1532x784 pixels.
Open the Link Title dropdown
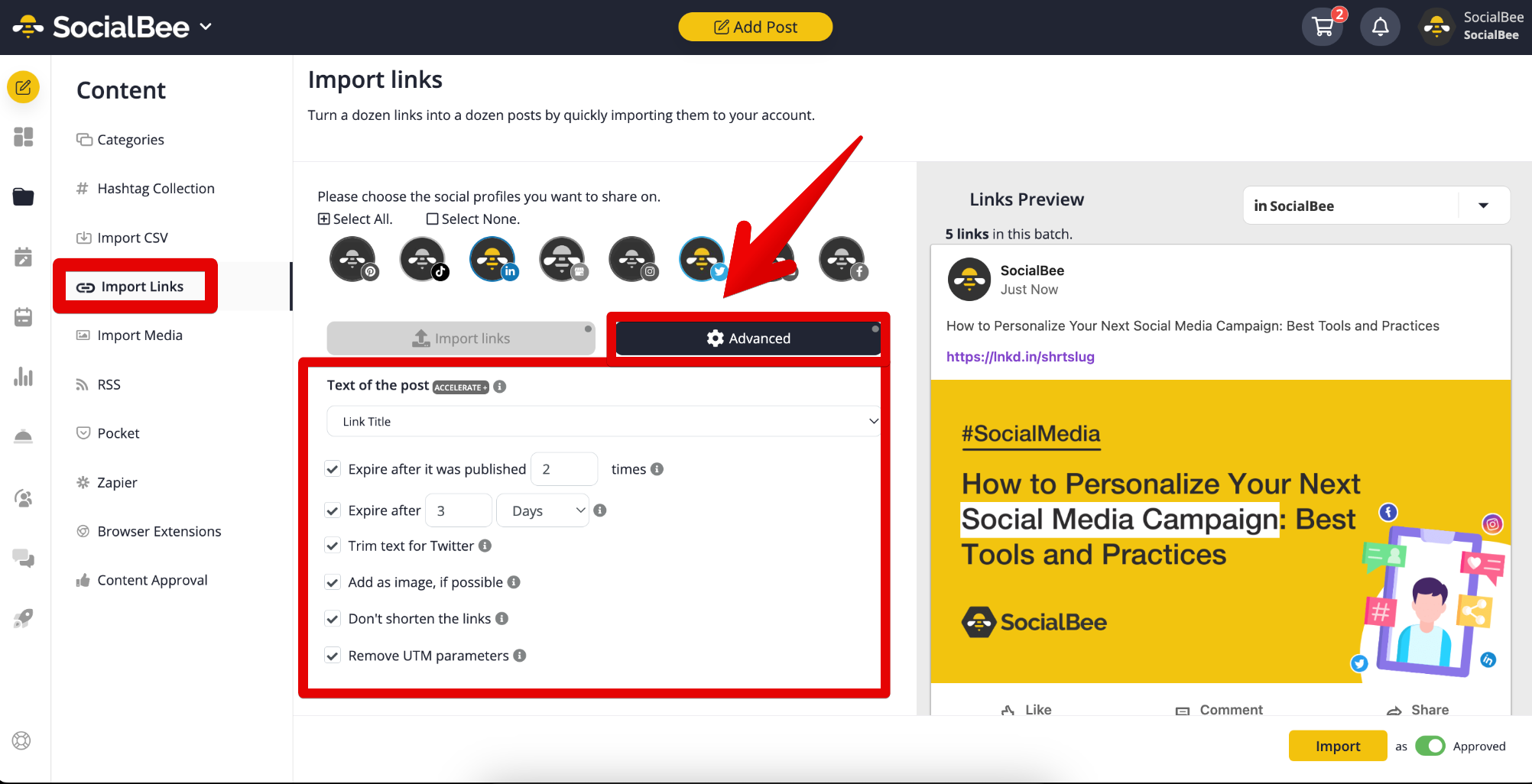604,421
